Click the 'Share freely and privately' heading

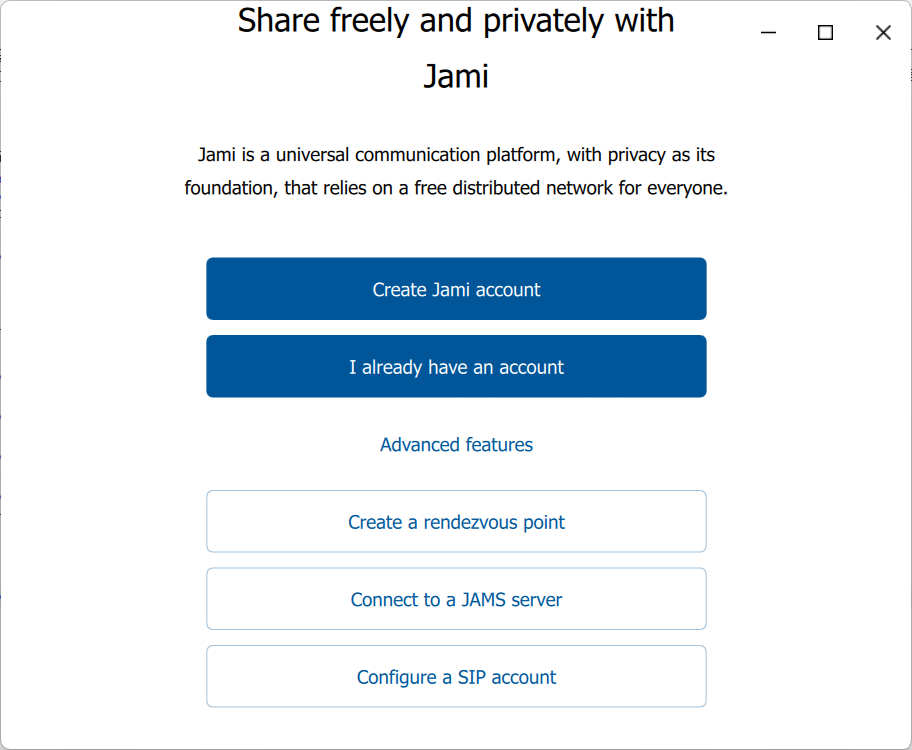coord(456,20)
